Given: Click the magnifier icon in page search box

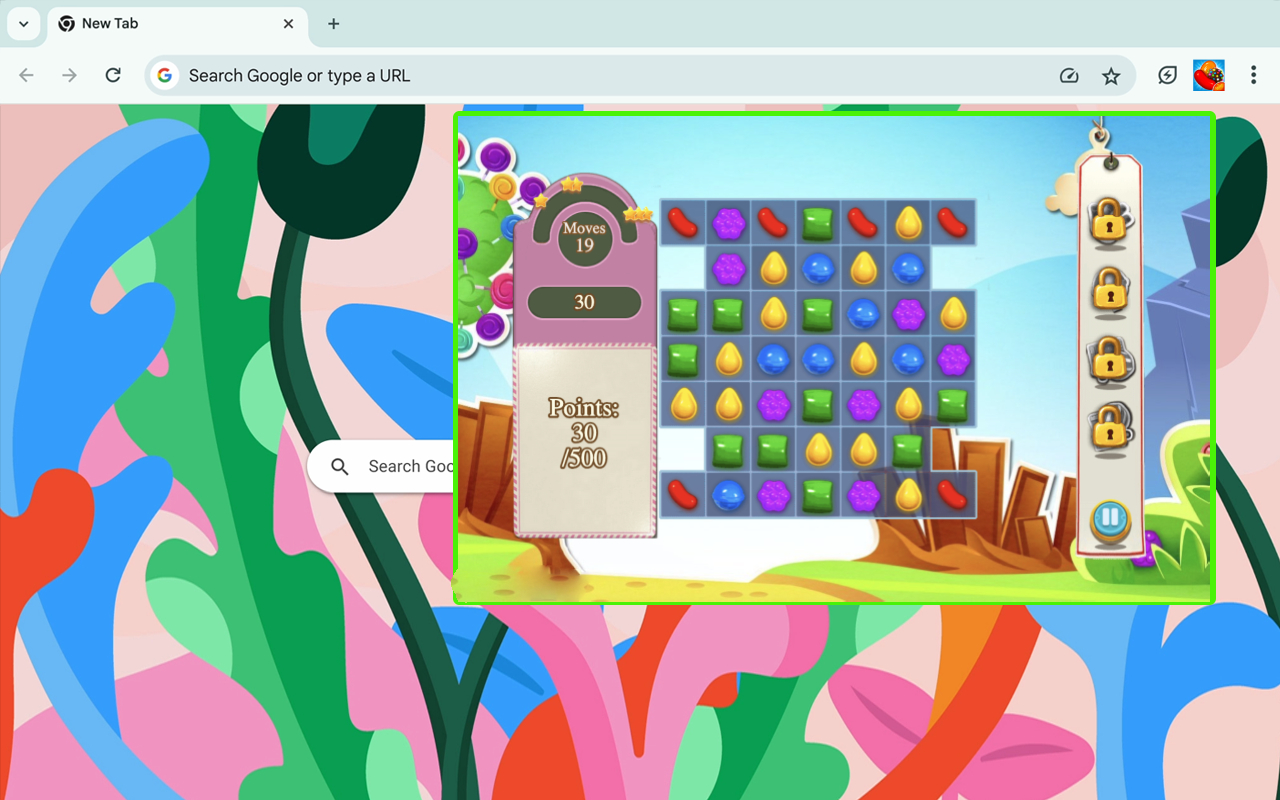Looking at the screenshot, I should [x=340, y=466].
